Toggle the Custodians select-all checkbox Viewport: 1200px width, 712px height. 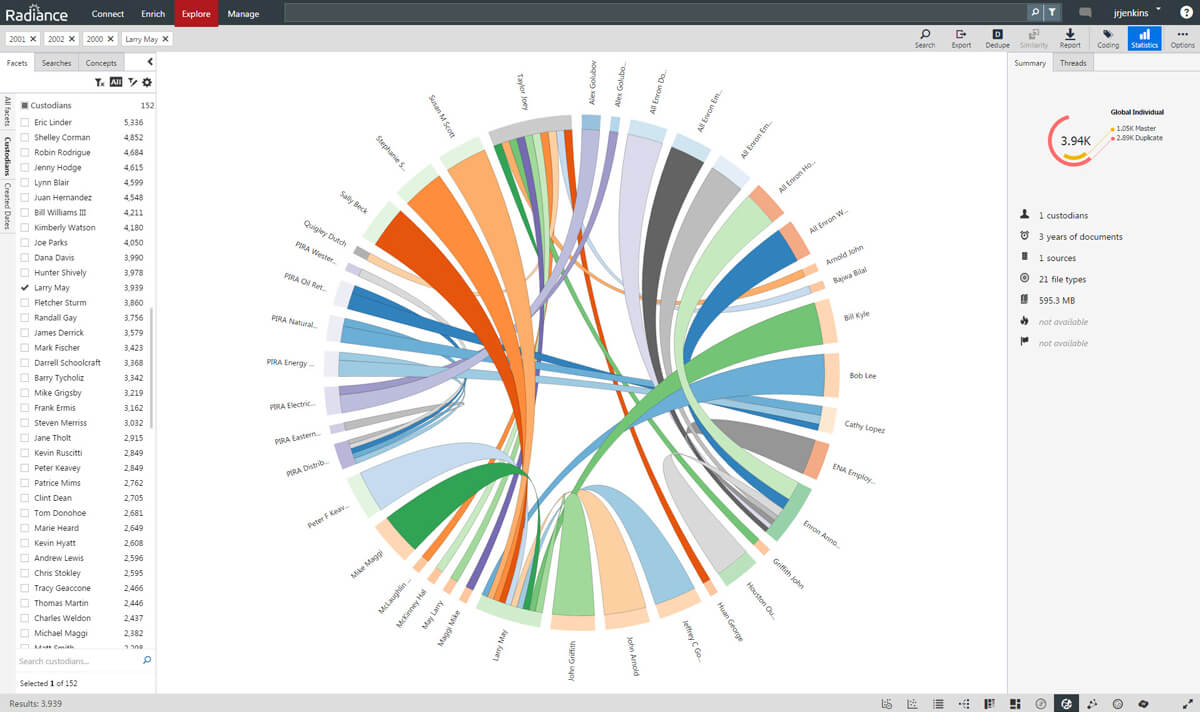(x=25, y=105)
